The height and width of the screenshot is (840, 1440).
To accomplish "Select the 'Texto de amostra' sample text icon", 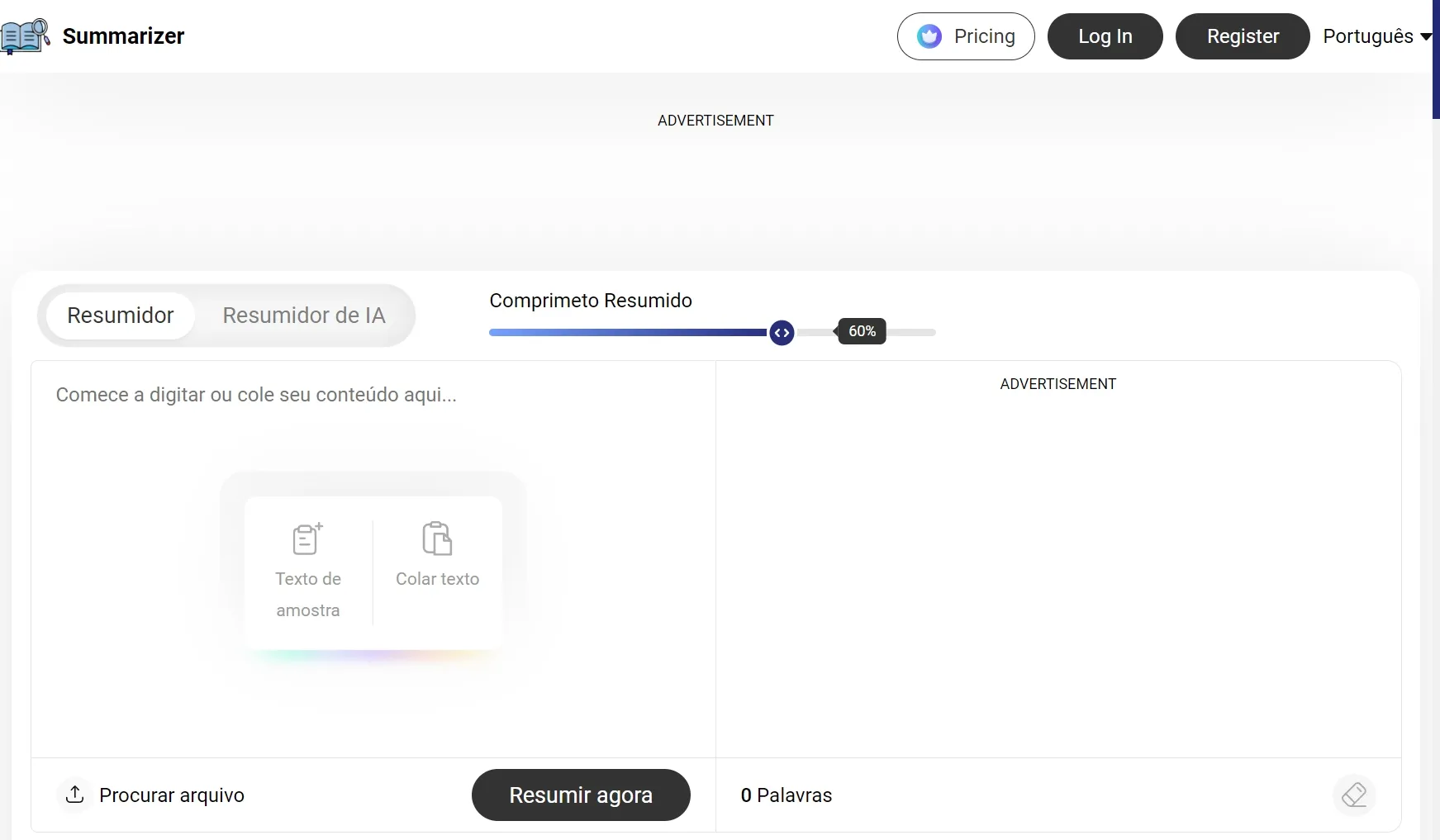I will pyautogui.click(x=307, y=539).
